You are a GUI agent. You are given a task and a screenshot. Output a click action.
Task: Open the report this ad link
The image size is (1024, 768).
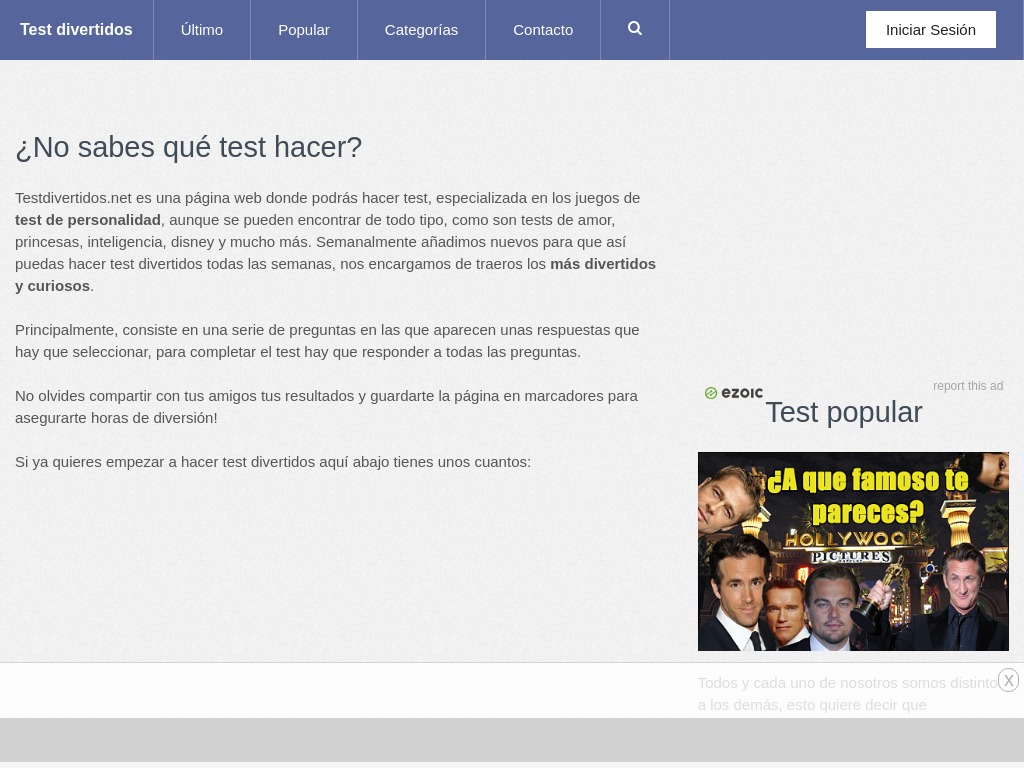pos(968,386)
